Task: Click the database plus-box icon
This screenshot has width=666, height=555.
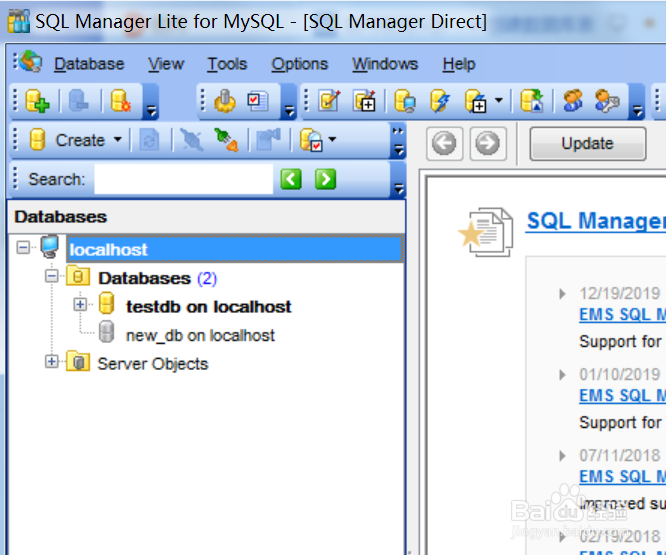Action: tap(475, 101)
